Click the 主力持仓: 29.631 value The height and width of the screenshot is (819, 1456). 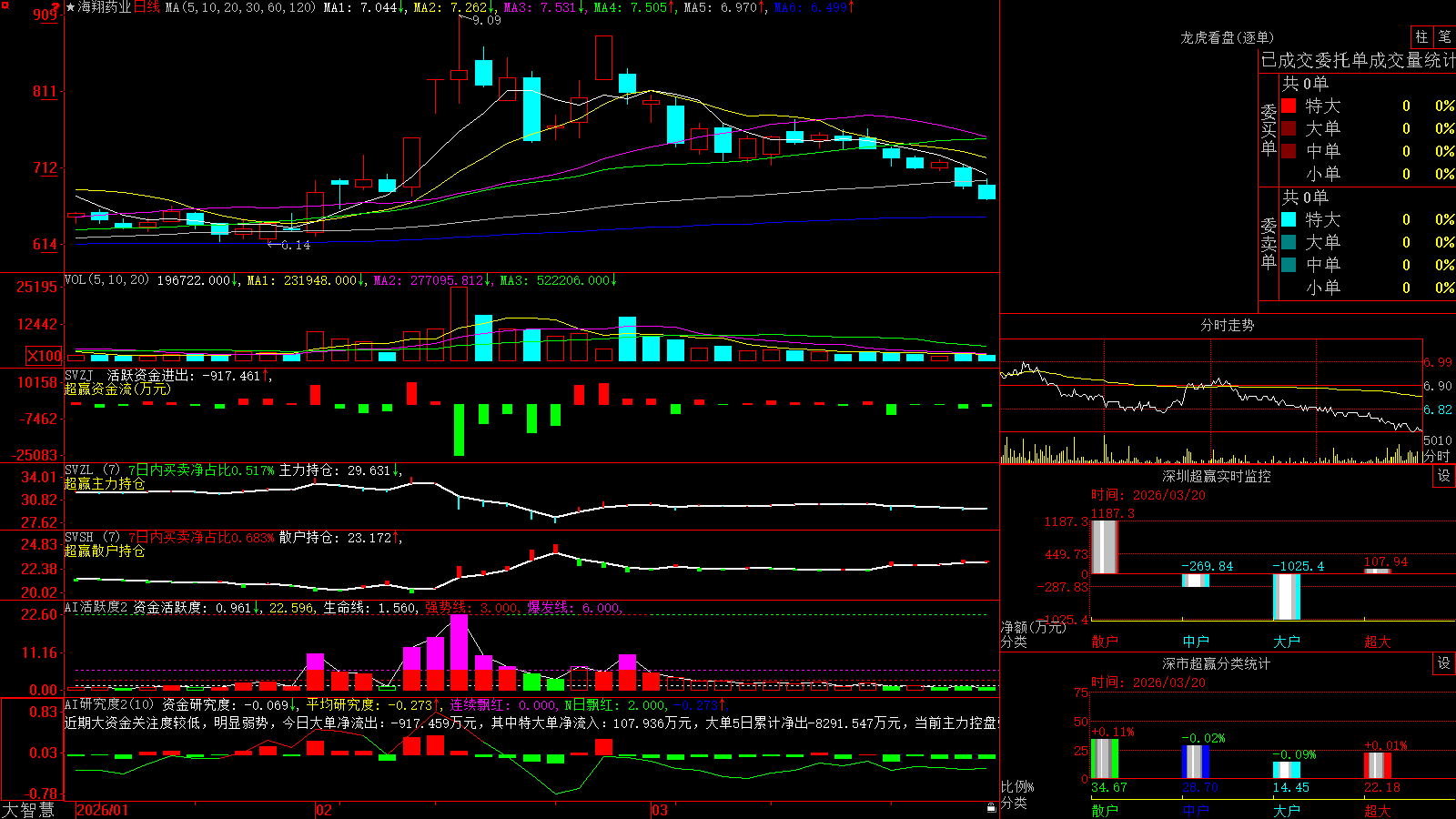(x=334, y=470)
